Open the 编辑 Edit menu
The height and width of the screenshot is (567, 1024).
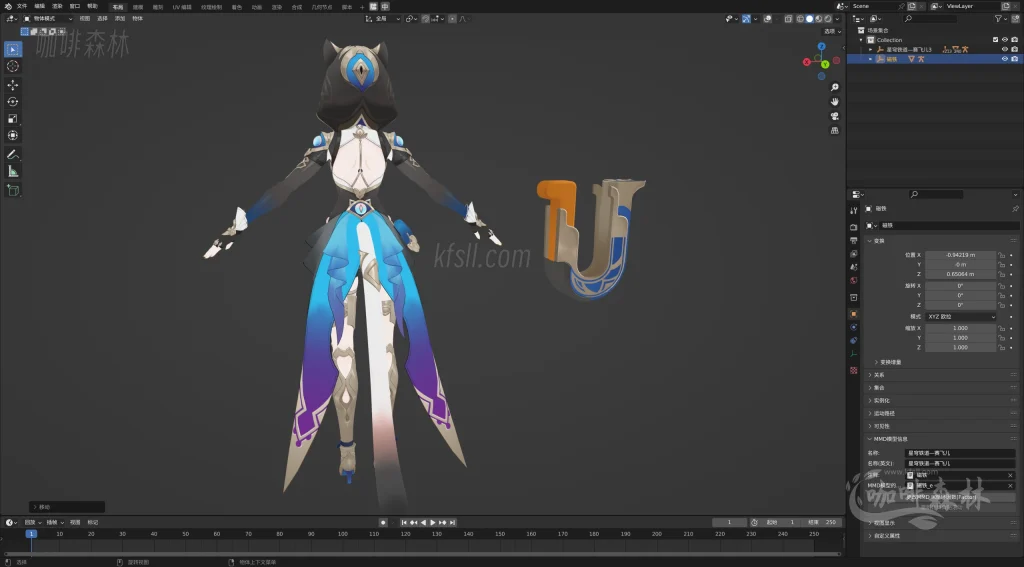[39, 6]
